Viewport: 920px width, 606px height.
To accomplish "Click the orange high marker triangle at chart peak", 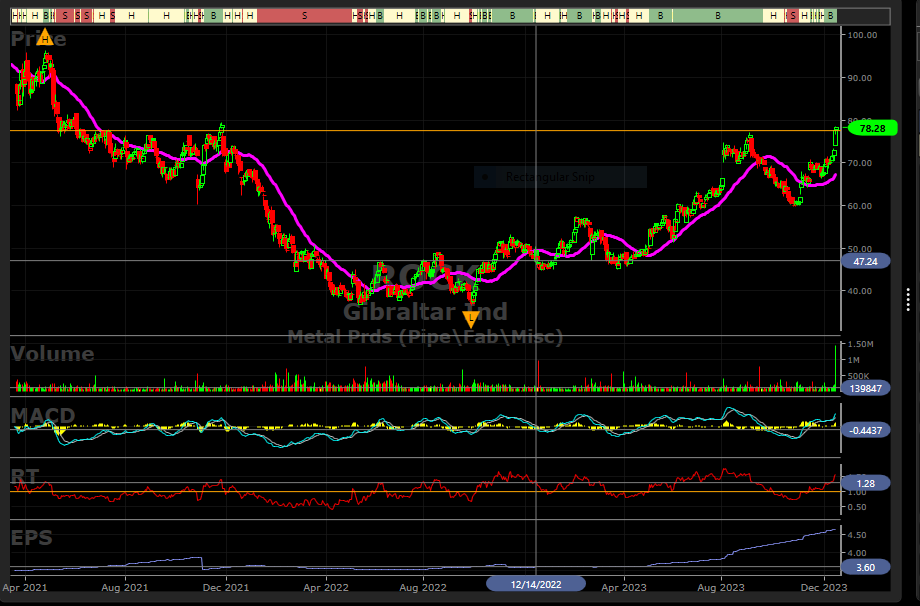I will pyautogui.click(x=45, y=37).
